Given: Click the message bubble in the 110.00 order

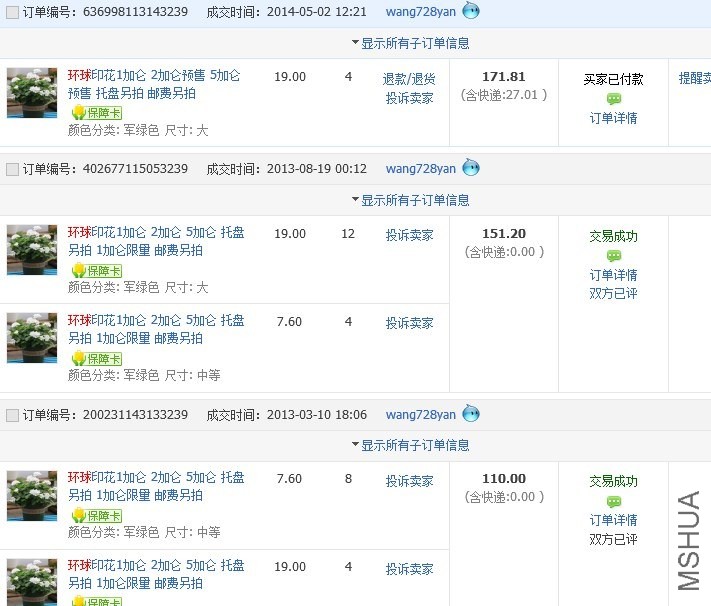Looking at the screenshot, I should 613,501.
